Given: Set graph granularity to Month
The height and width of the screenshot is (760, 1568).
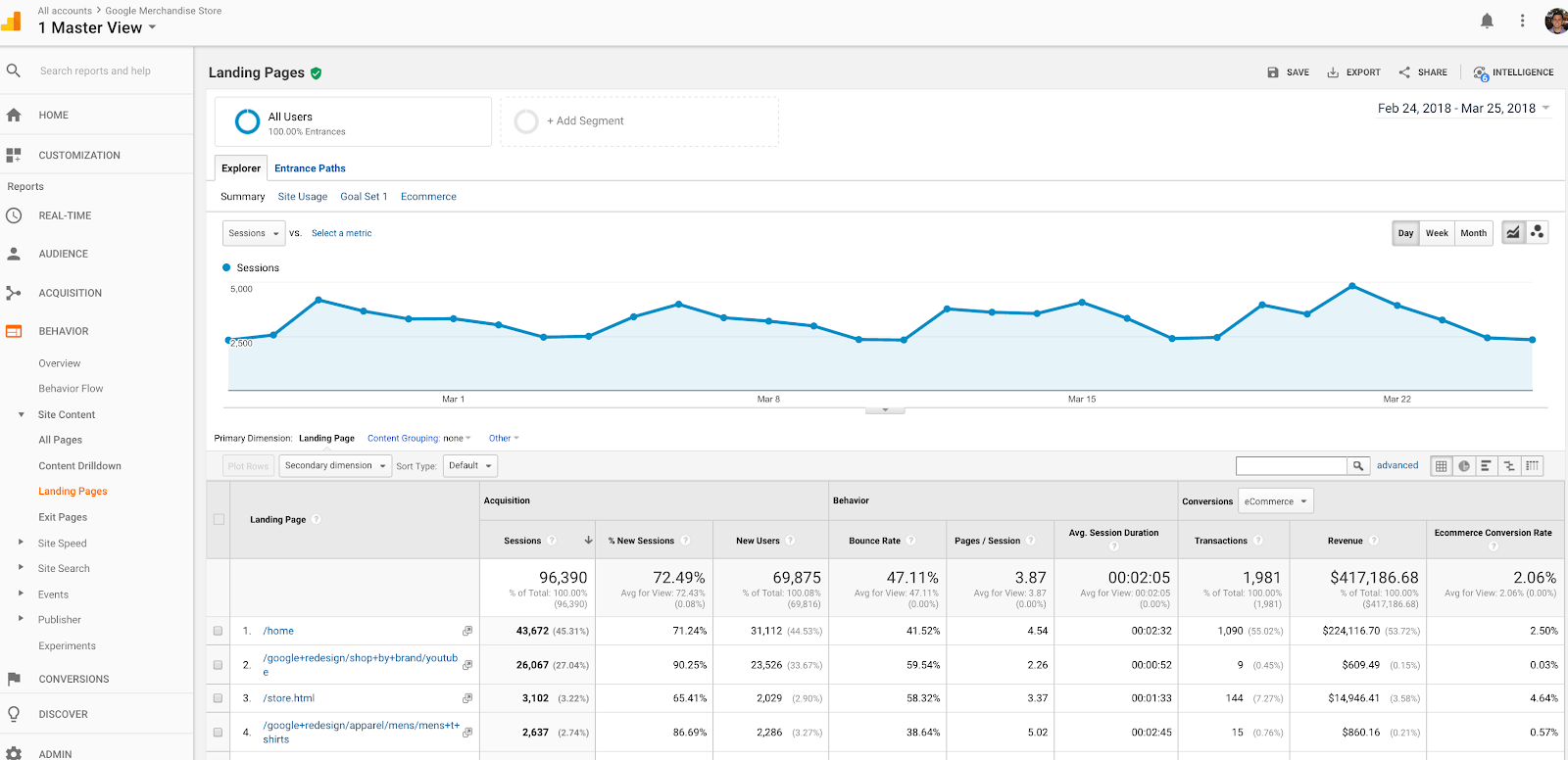Looking at the screenshot, I should (1473, 233).
